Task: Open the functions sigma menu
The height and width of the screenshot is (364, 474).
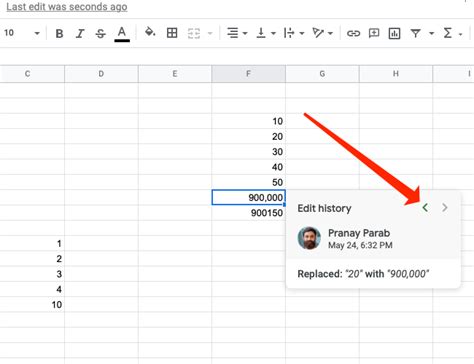Action: (448, 33)
